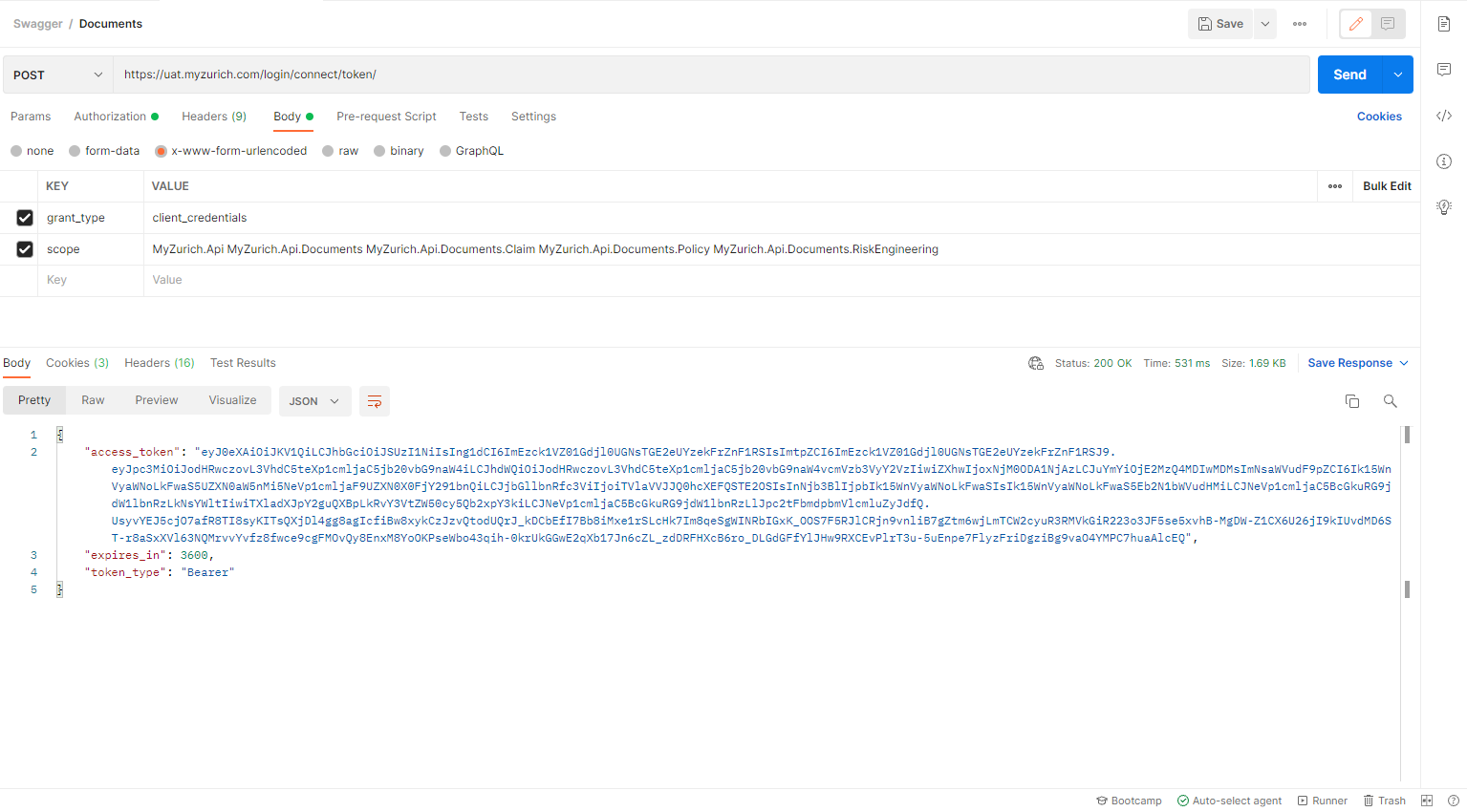Expand the Send button dropdown arrow
The image size is (1467, 812).
click(x=1398, y=75)
